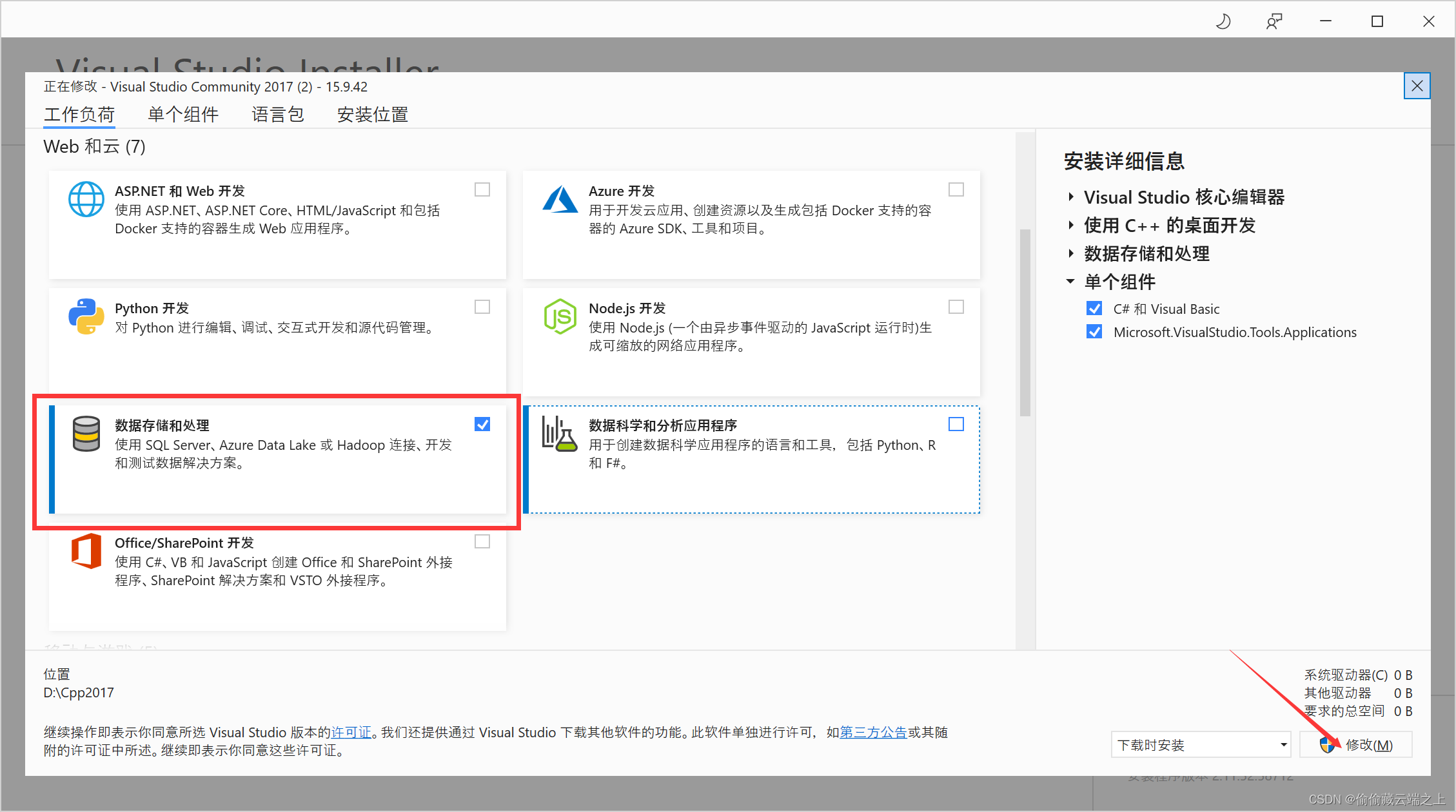The image size is (1456, 812).
Task: Select the Python 开发 workload icon
Action: click(86, 317)
